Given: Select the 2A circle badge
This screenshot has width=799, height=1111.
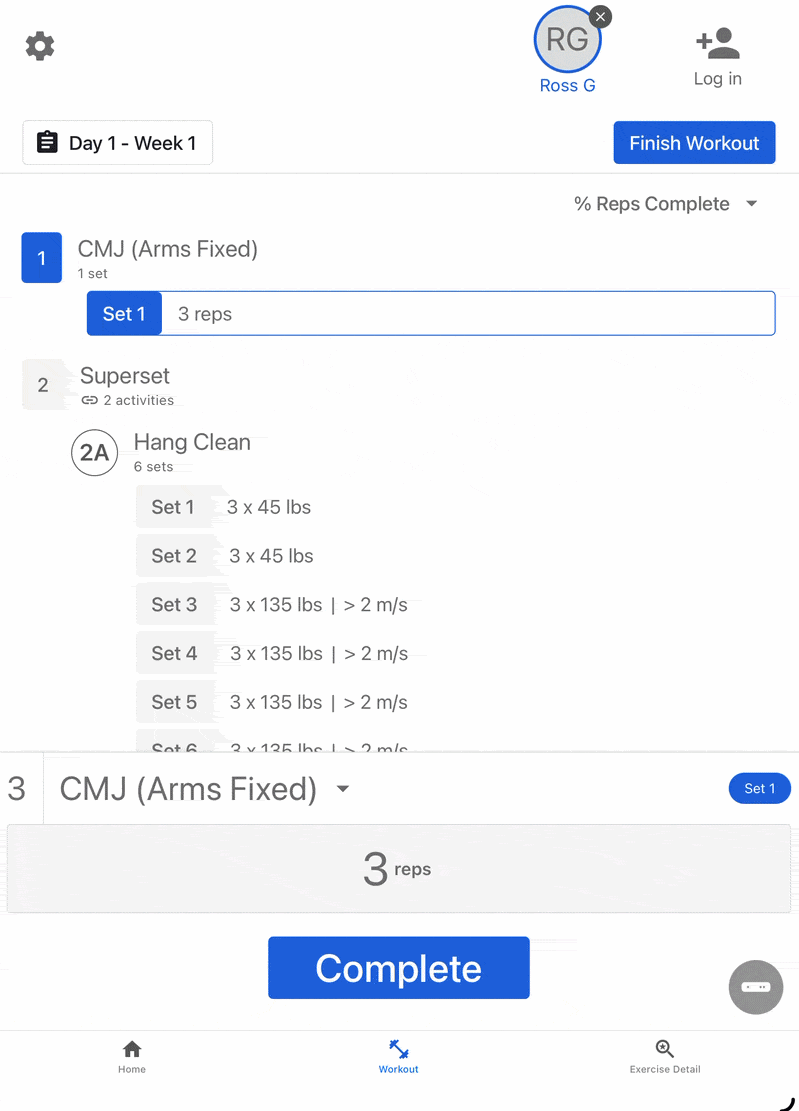Looking at the screenshot, I should [94, 453].
